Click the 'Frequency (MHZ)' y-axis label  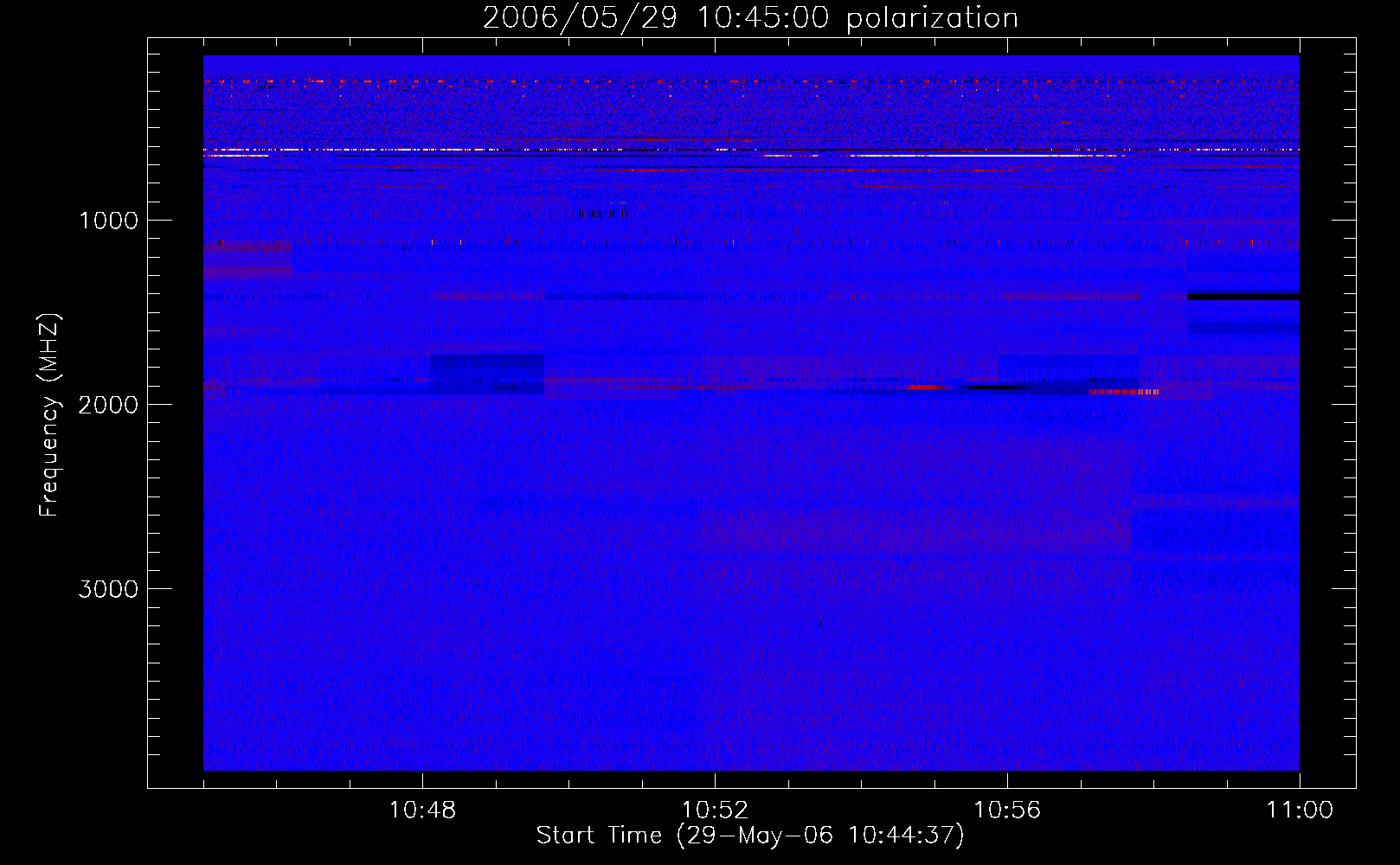click(x=49, y=415)
